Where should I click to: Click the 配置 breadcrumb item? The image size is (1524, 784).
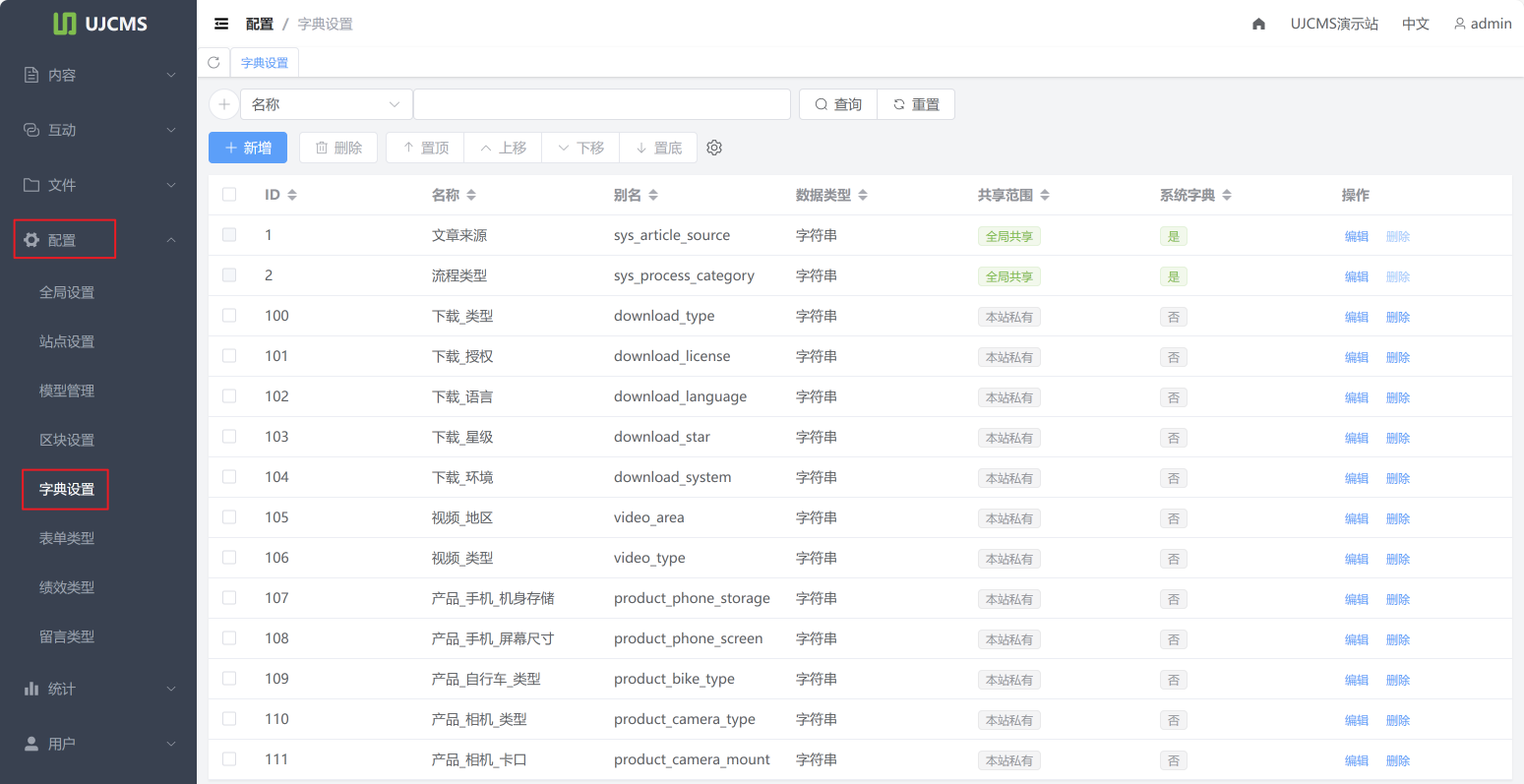coord(260,24)
